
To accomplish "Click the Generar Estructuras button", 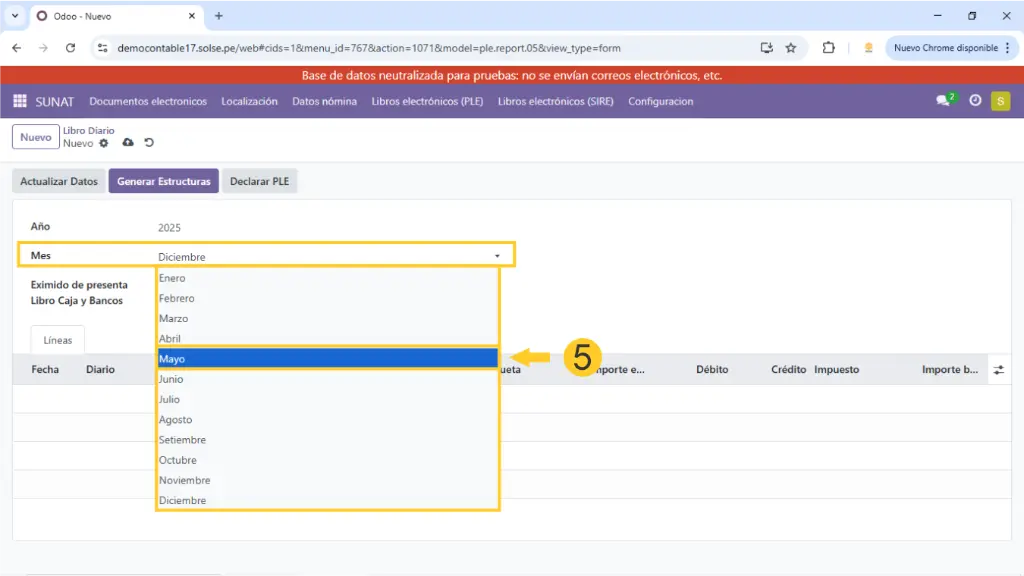I will pyautogui.click(x=163, y=181).
